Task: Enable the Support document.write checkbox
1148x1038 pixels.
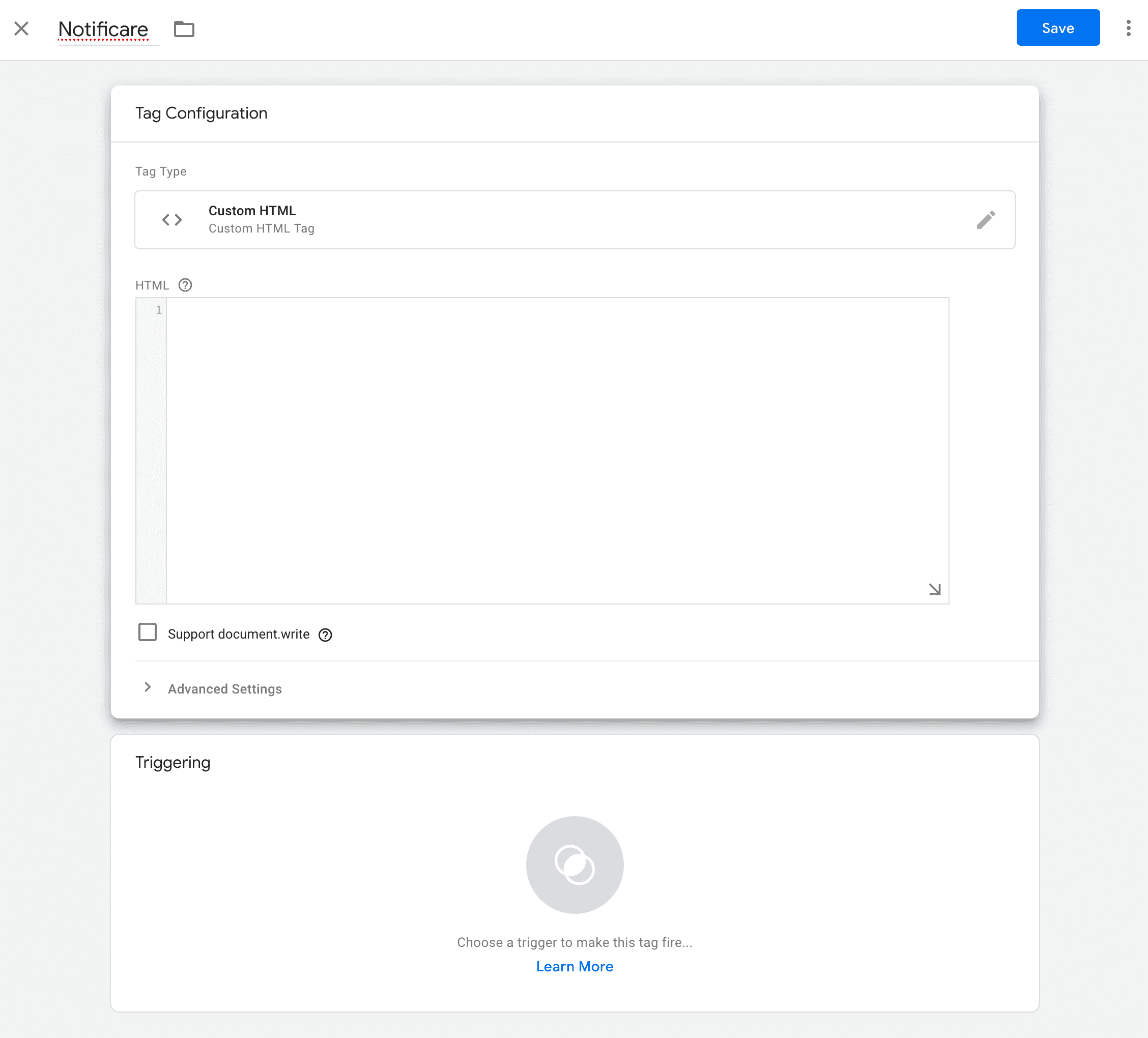Action: tap(148, 632)
